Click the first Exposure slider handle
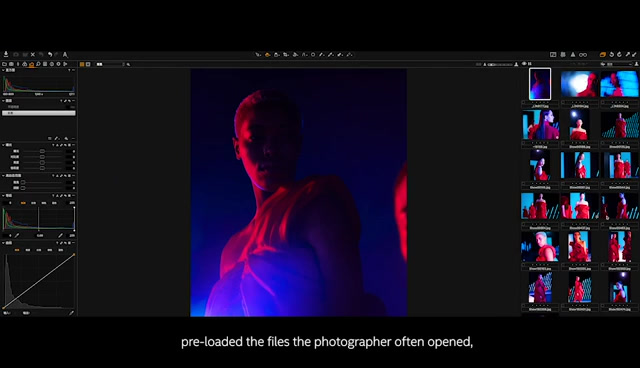Image resolution: width=640 pixels, height=368 pixels. pyautogui.click(x=42, y=151)
